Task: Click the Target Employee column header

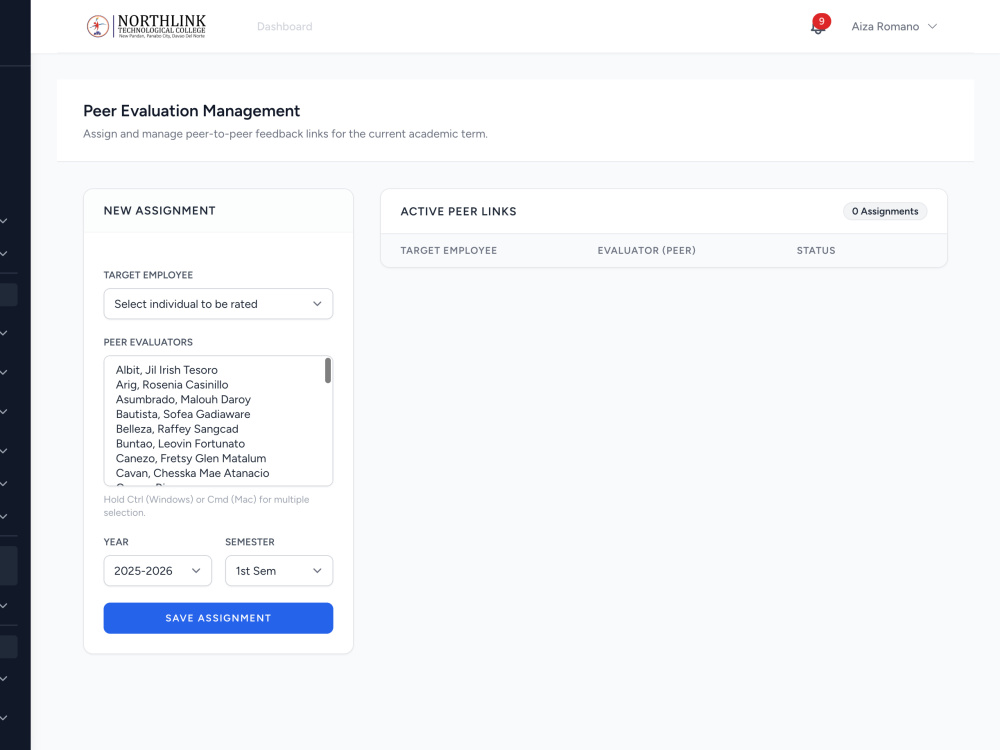Action: coord(448,251)
